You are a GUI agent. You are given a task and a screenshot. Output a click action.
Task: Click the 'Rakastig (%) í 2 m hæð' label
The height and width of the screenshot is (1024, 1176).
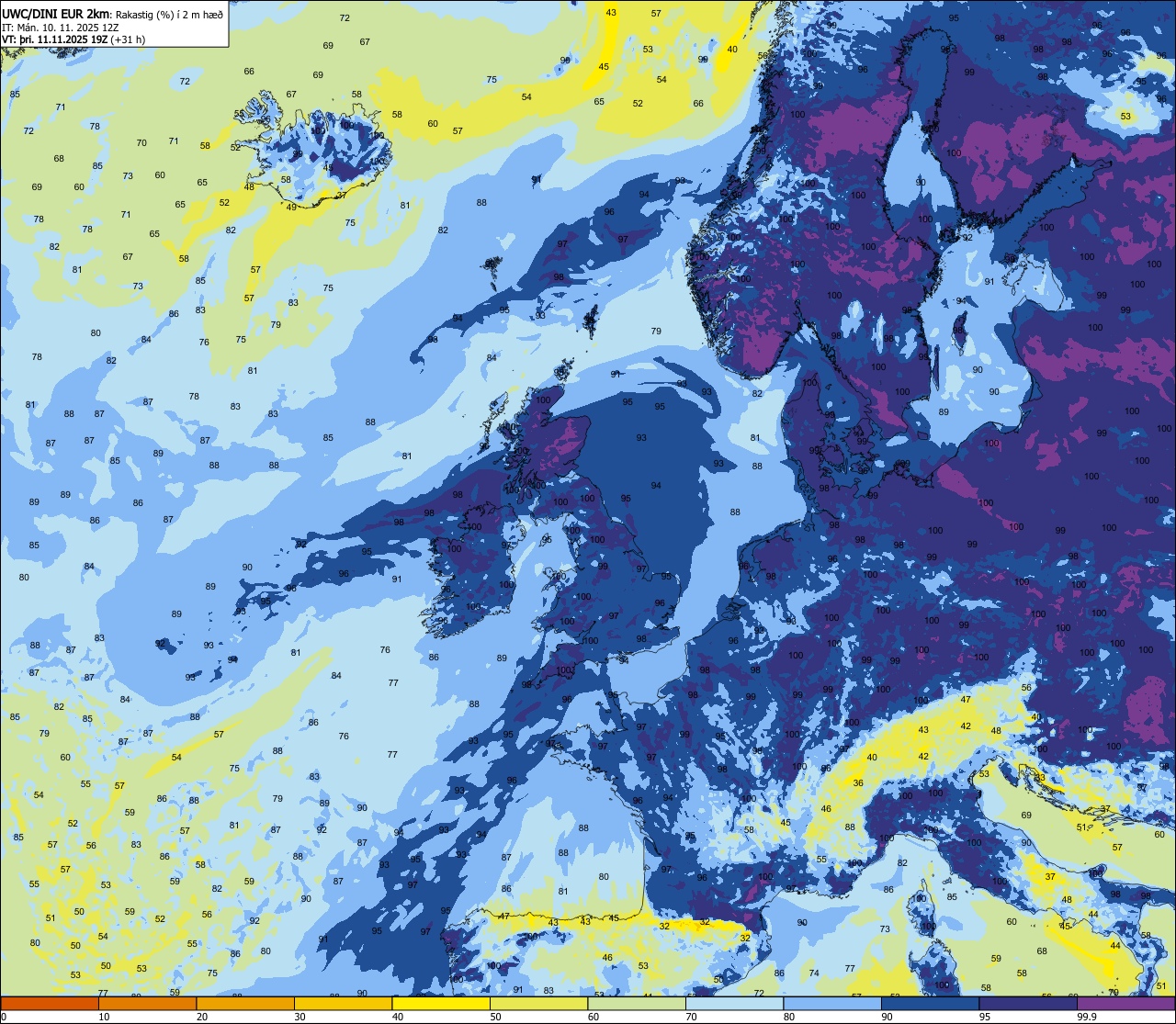(x=170, y=14)
